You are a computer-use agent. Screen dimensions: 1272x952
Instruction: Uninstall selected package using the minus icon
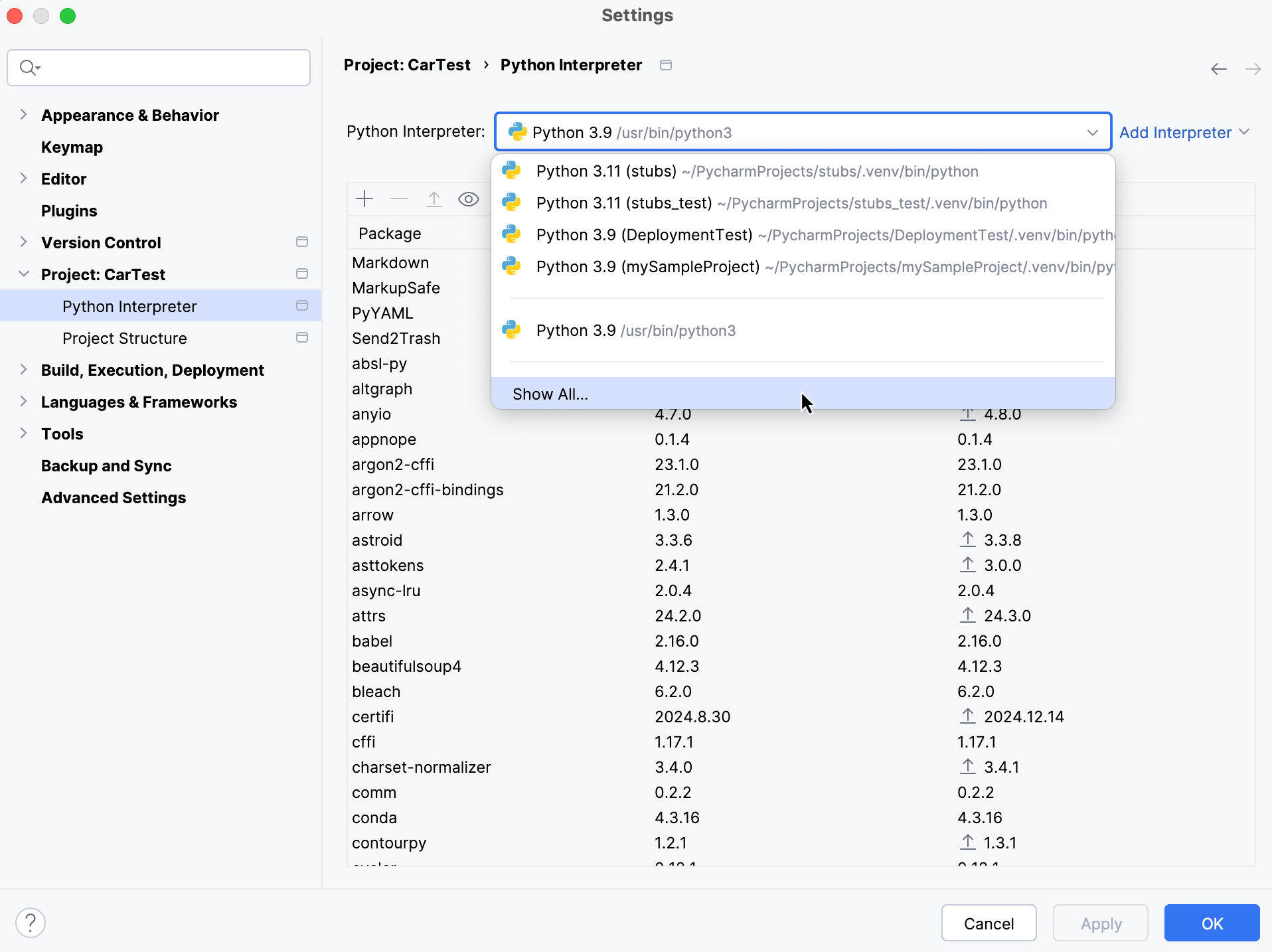point(398,198)
